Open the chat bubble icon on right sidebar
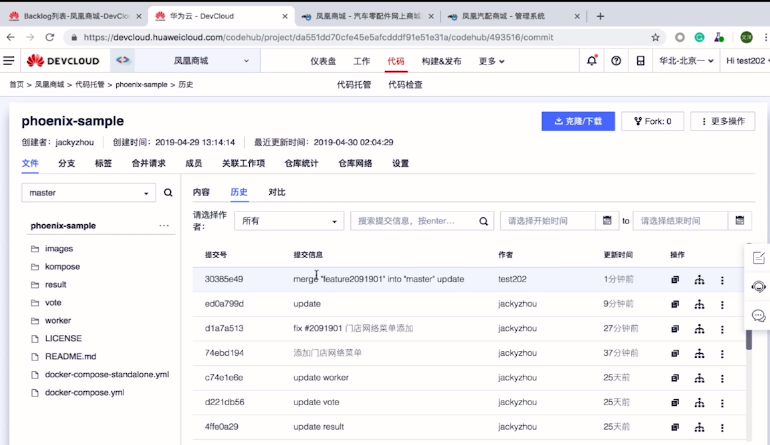770x445 pixels. click(759, 315)
